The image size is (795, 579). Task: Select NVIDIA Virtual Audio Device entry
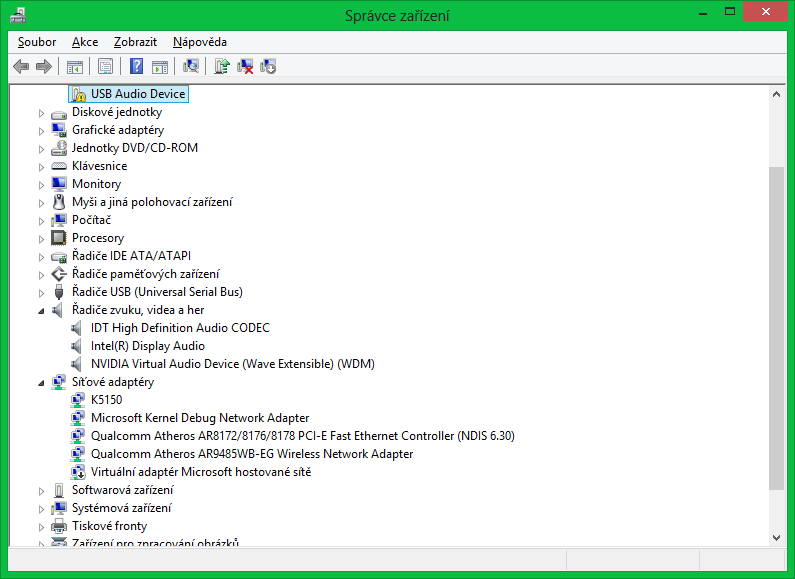pyautogui.click(x=233, y=364)
